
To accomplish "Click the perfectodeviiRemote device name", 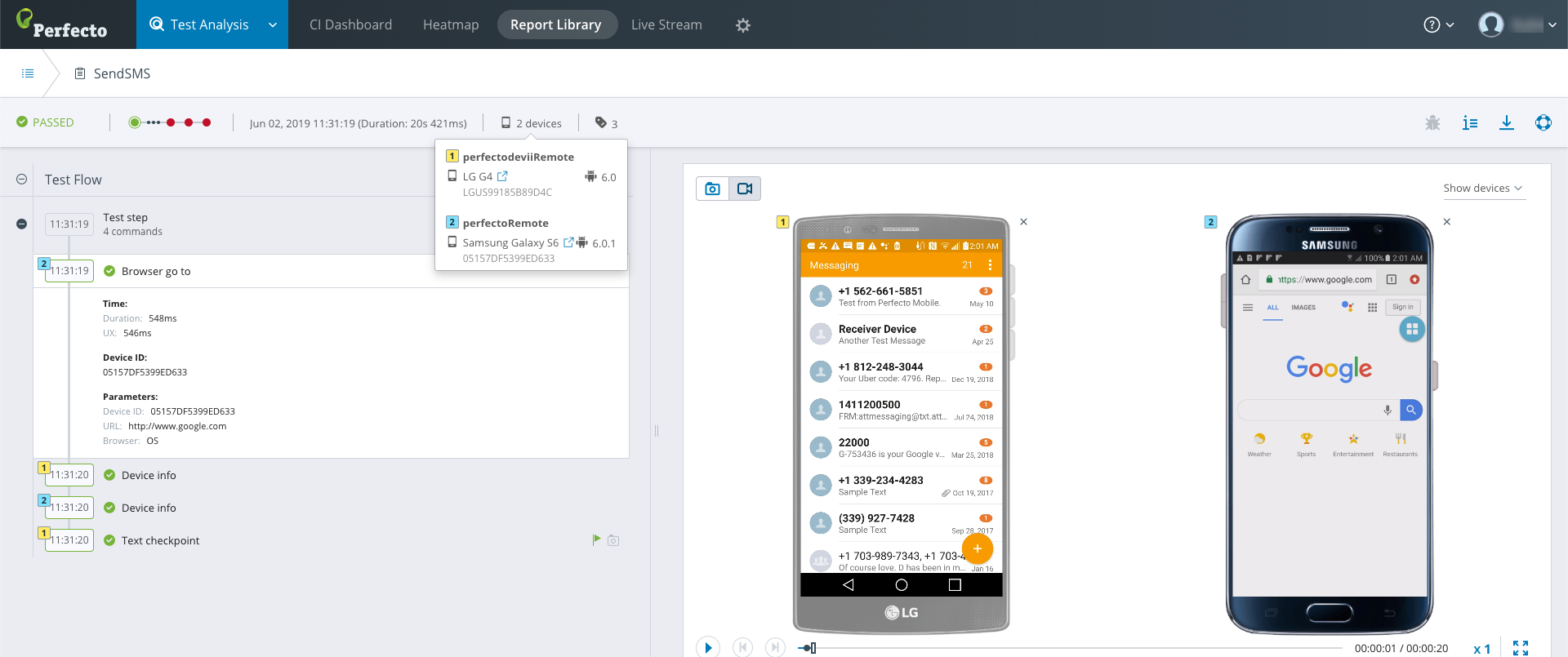I will tap(519, 157).
